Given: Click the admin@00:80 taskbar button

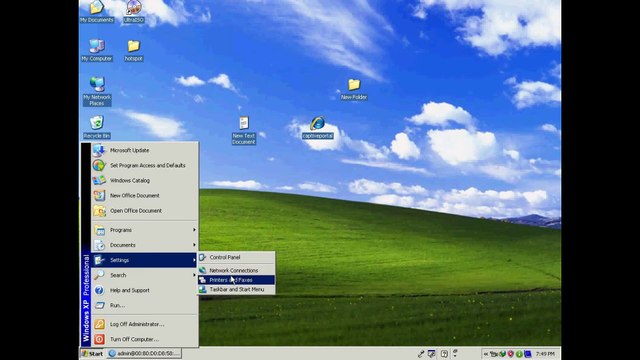Looking at the screenshot, I should (x=144, y=353).
